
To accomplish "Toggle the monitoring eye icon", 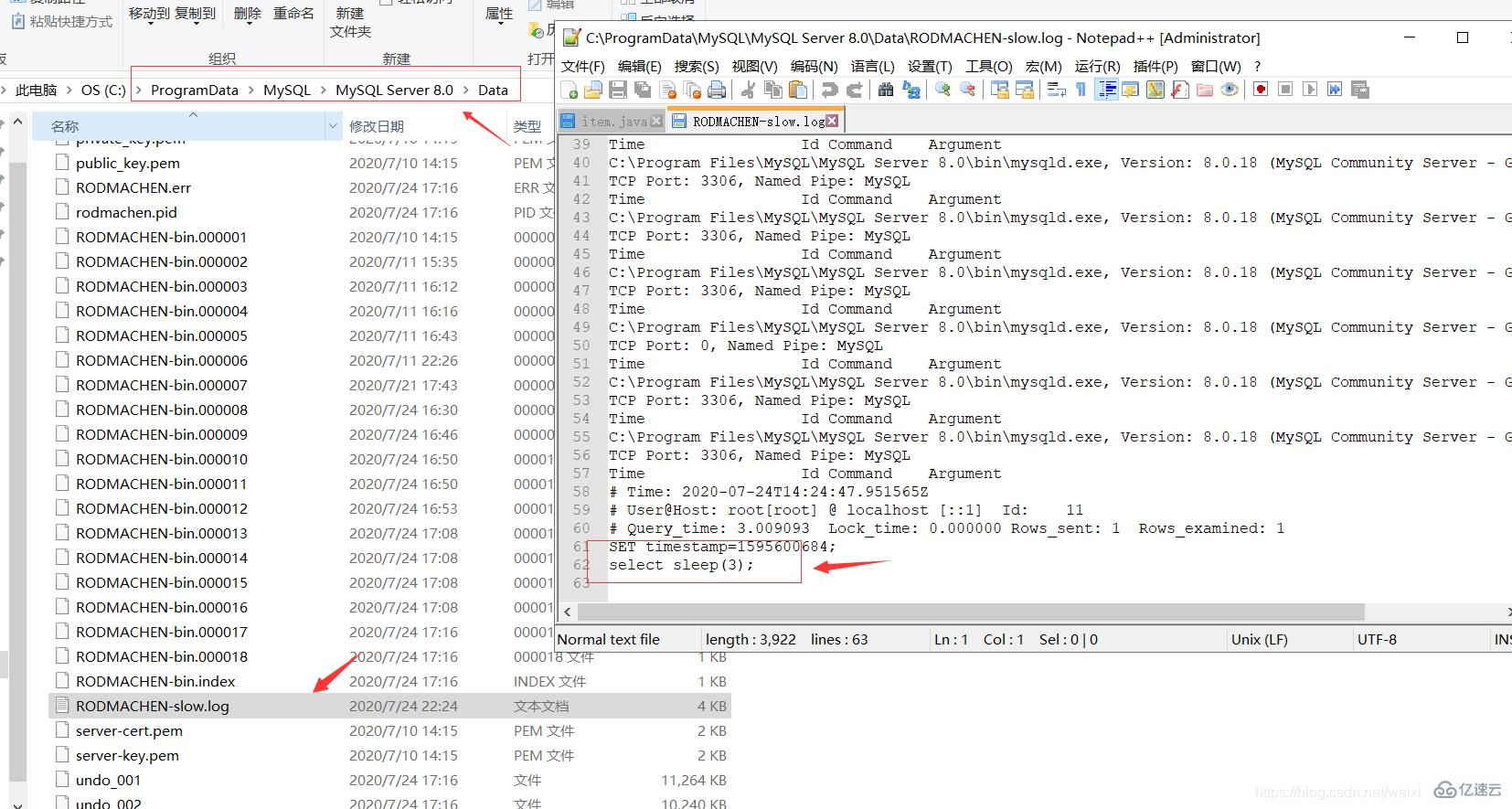I will (x=1230, y=90).
